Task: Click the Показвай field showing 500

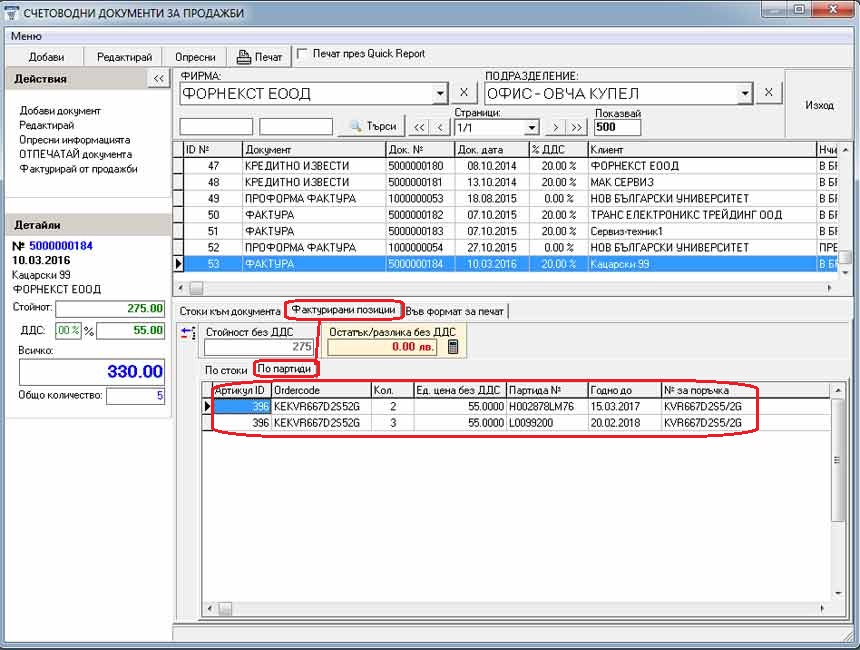Action: [617, 127]
